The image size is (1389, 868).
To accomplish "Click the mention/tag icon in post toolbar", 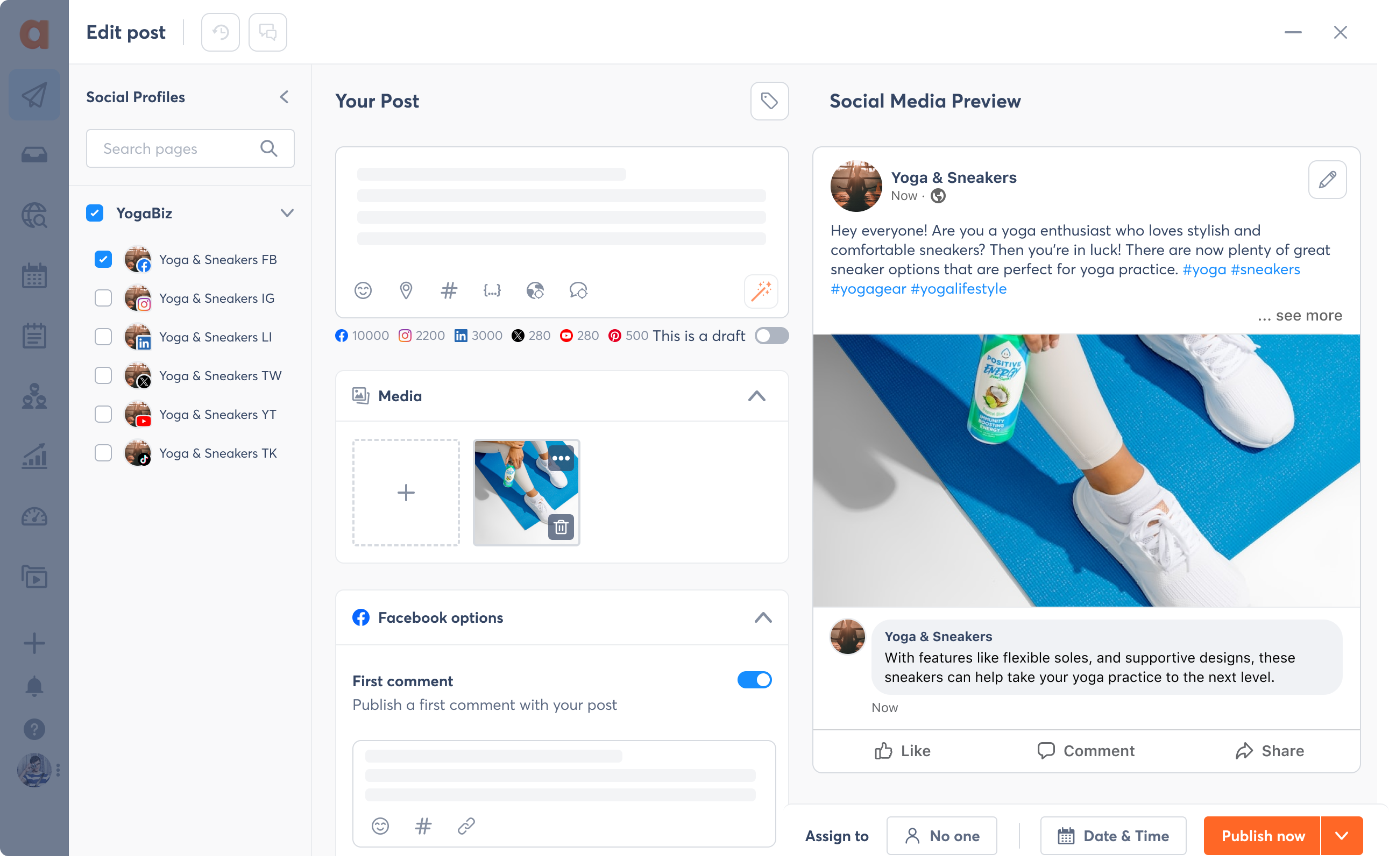I will tap(578, 291).
